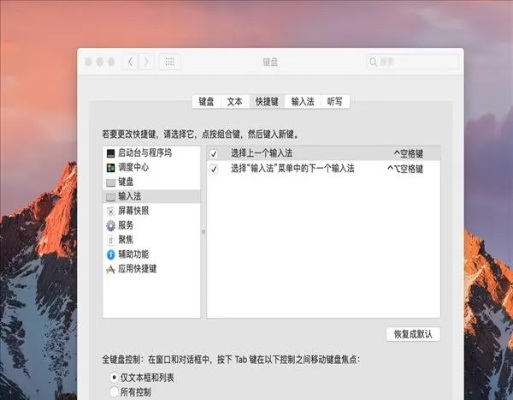The image size is (513, 400).
Task: Click the 屏幕快照 screenshot icon
Action: [111, 211]
